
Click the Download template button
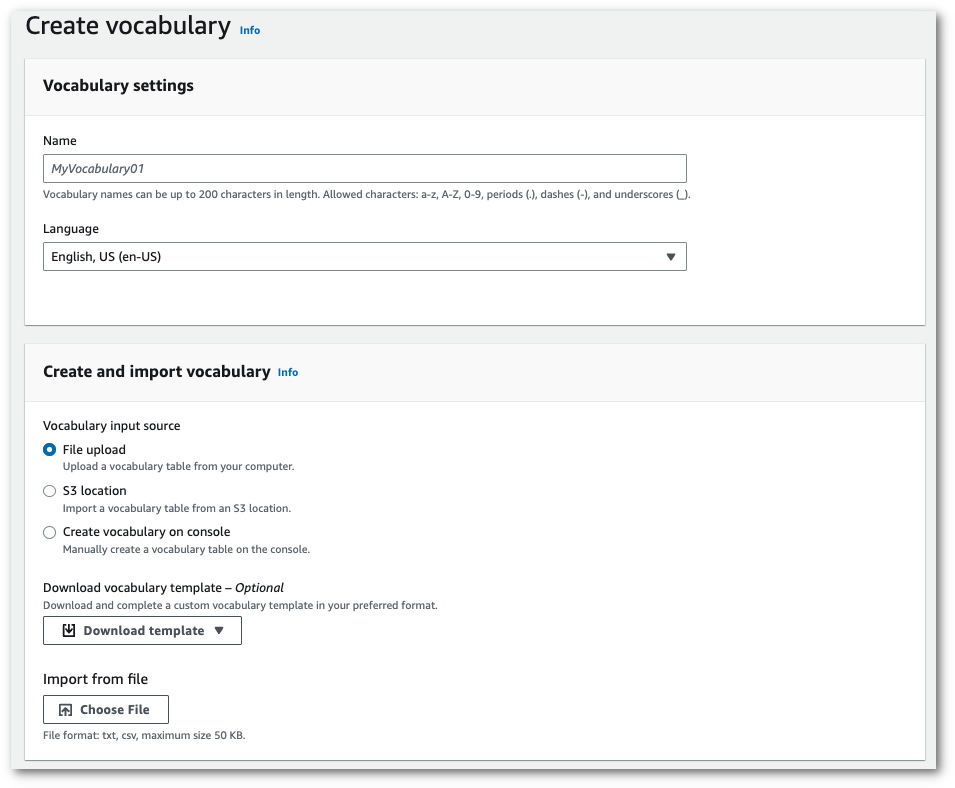tap(141, 630)
